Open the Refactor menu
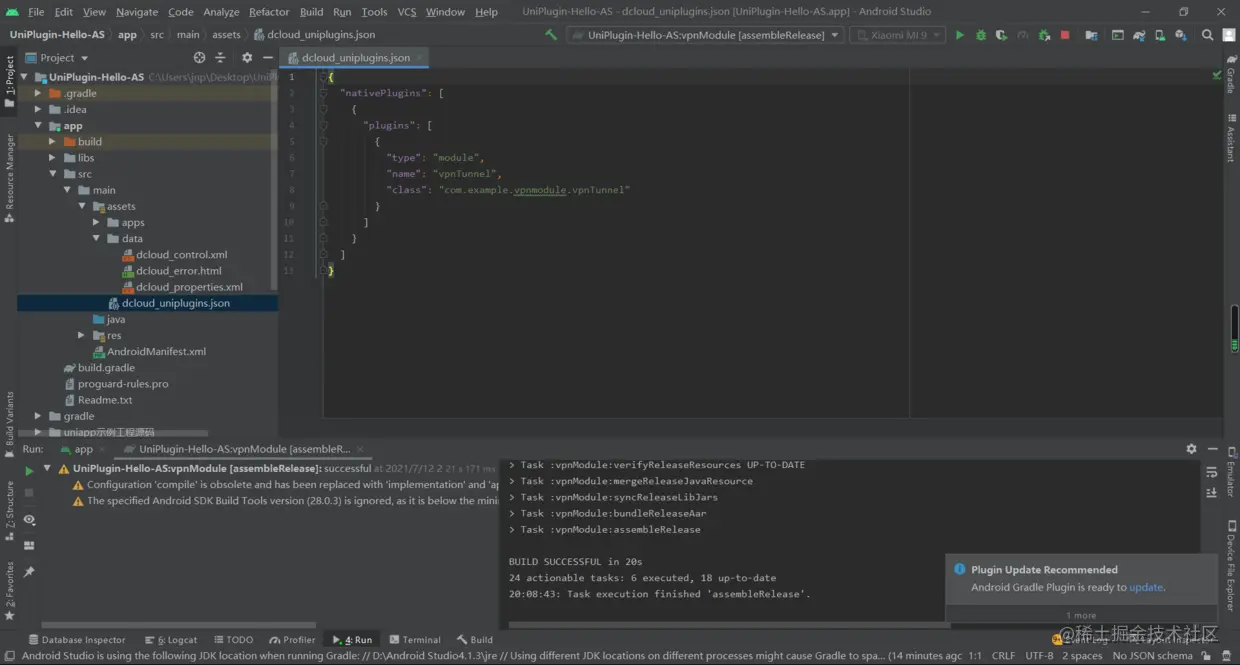The height and width of the screenshot is (665, 1240). coord(268,12)
